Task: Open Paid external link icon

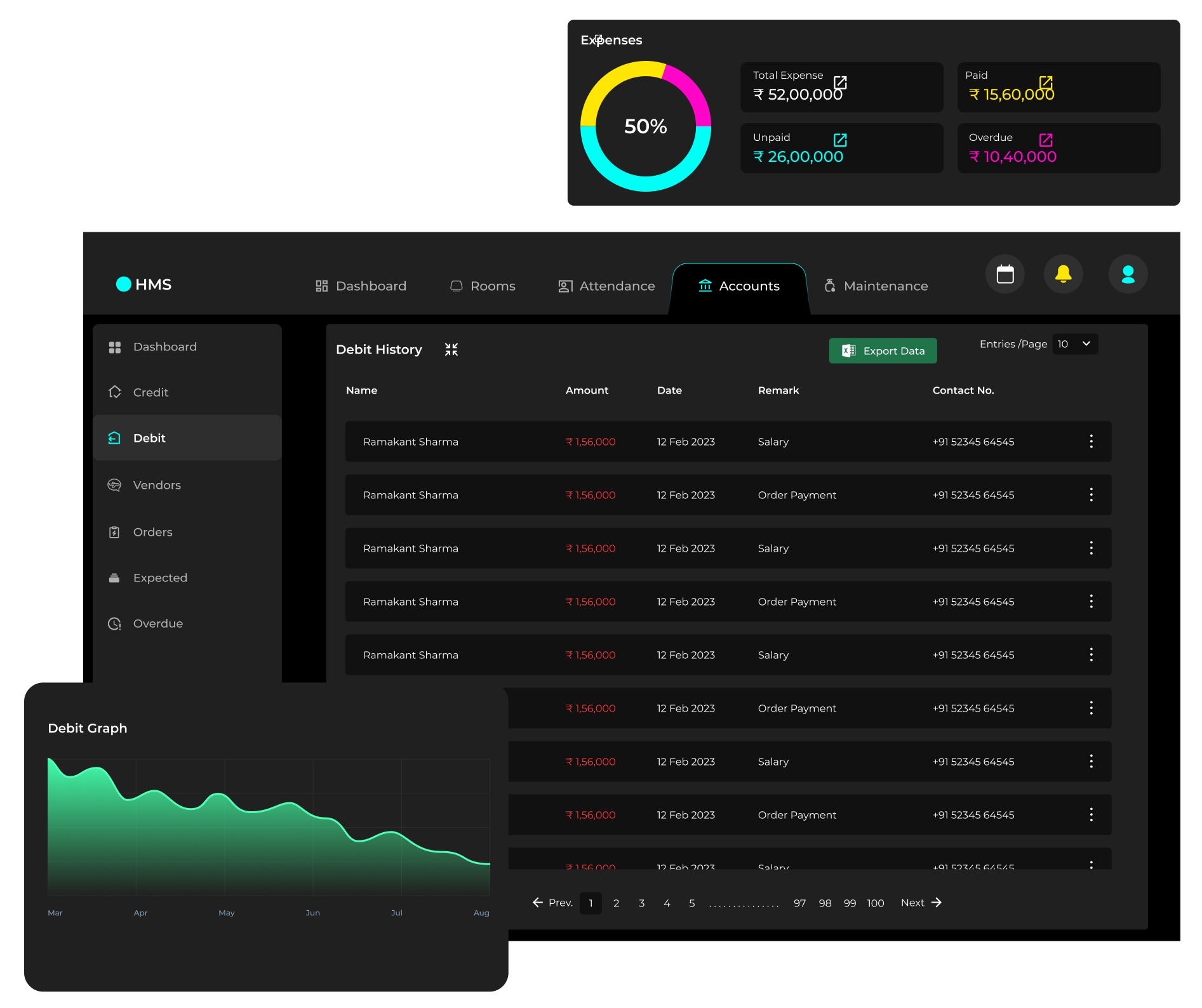Action: [x=1046, y=82]
